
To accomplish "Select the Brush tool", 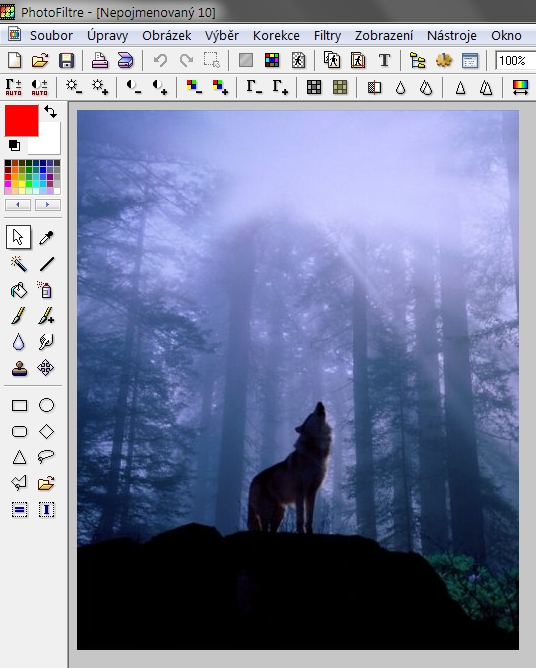I will click(18, 316).
